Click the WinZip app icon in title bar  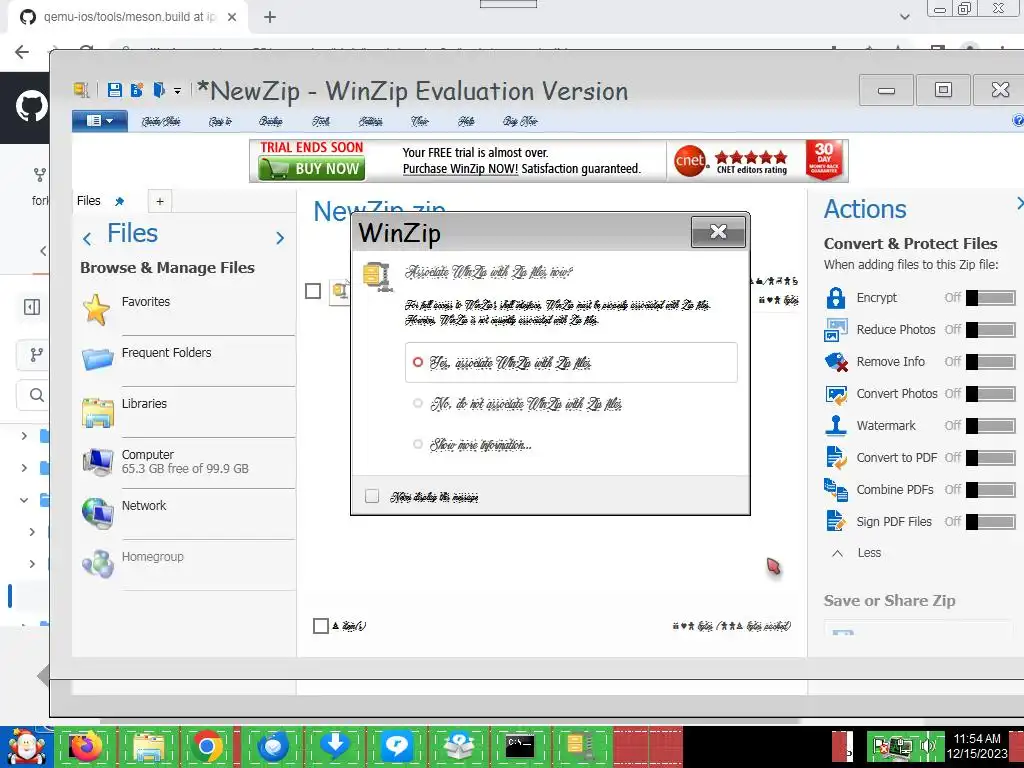tap(81, 90)
